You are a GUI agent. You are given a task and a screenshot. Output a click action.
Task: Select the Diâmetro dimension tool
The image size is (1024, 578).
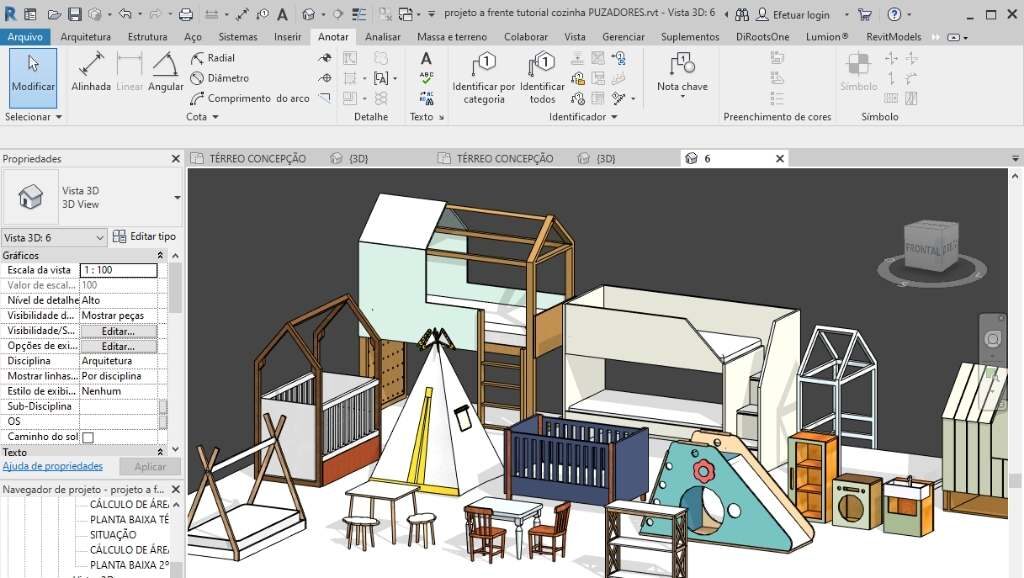218,78
